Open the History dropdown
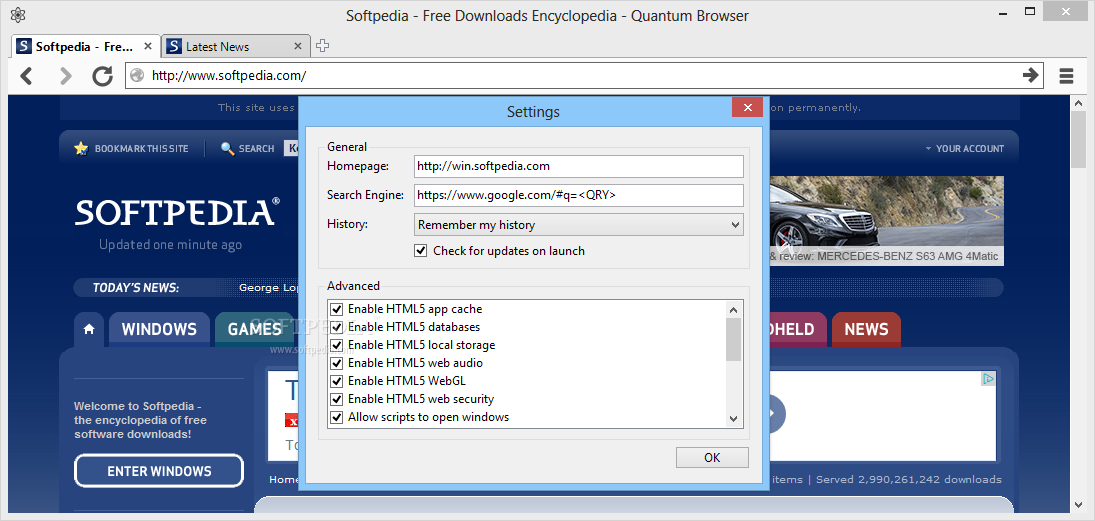The width and height of the screenshot is (1095, 521). (x=578, y=225)
